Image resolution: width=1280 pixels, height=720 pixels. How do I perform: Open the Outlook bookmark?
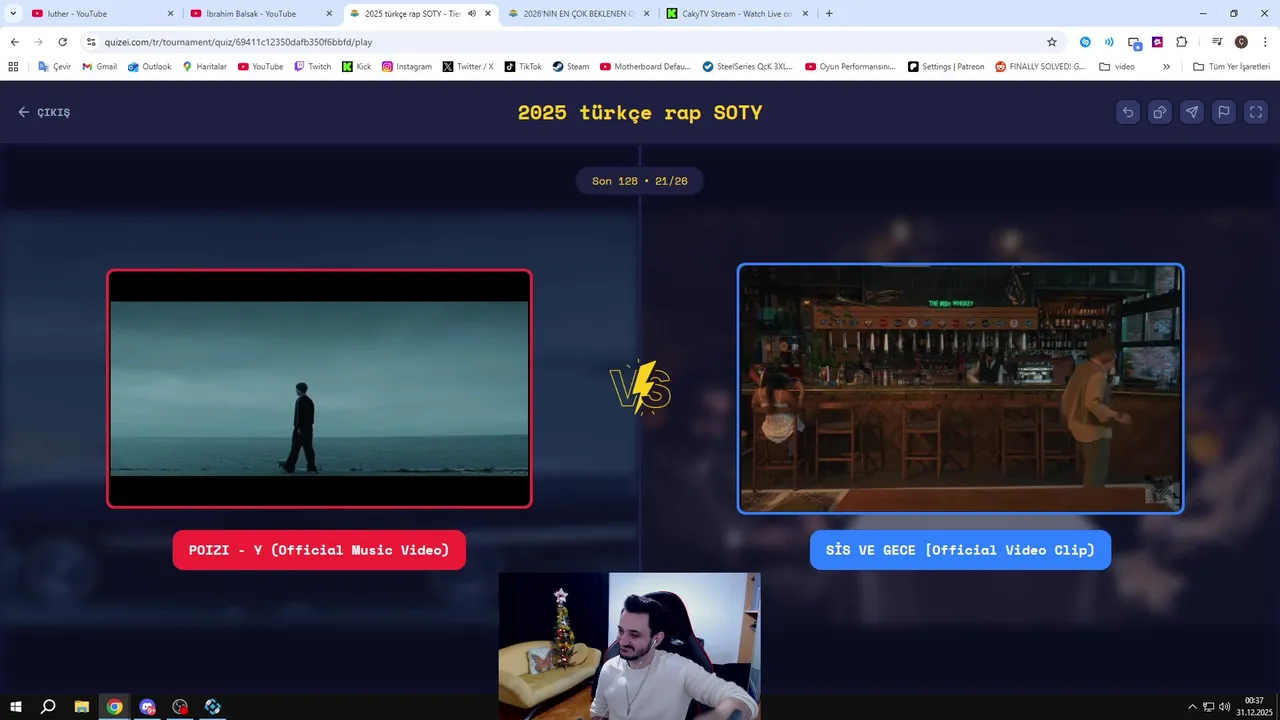tap(149, 67)
